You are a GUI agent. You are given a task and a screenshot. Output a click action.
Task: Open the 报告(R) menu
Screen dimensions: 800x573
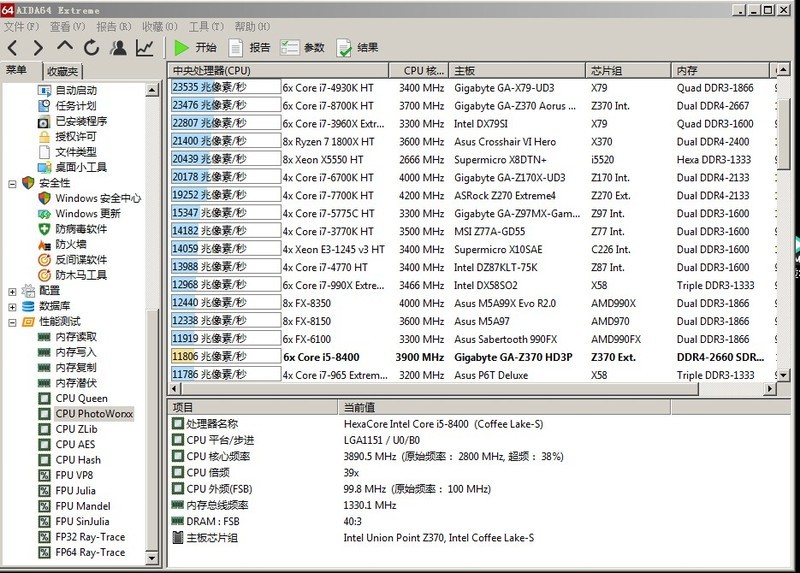pos(113,26)
